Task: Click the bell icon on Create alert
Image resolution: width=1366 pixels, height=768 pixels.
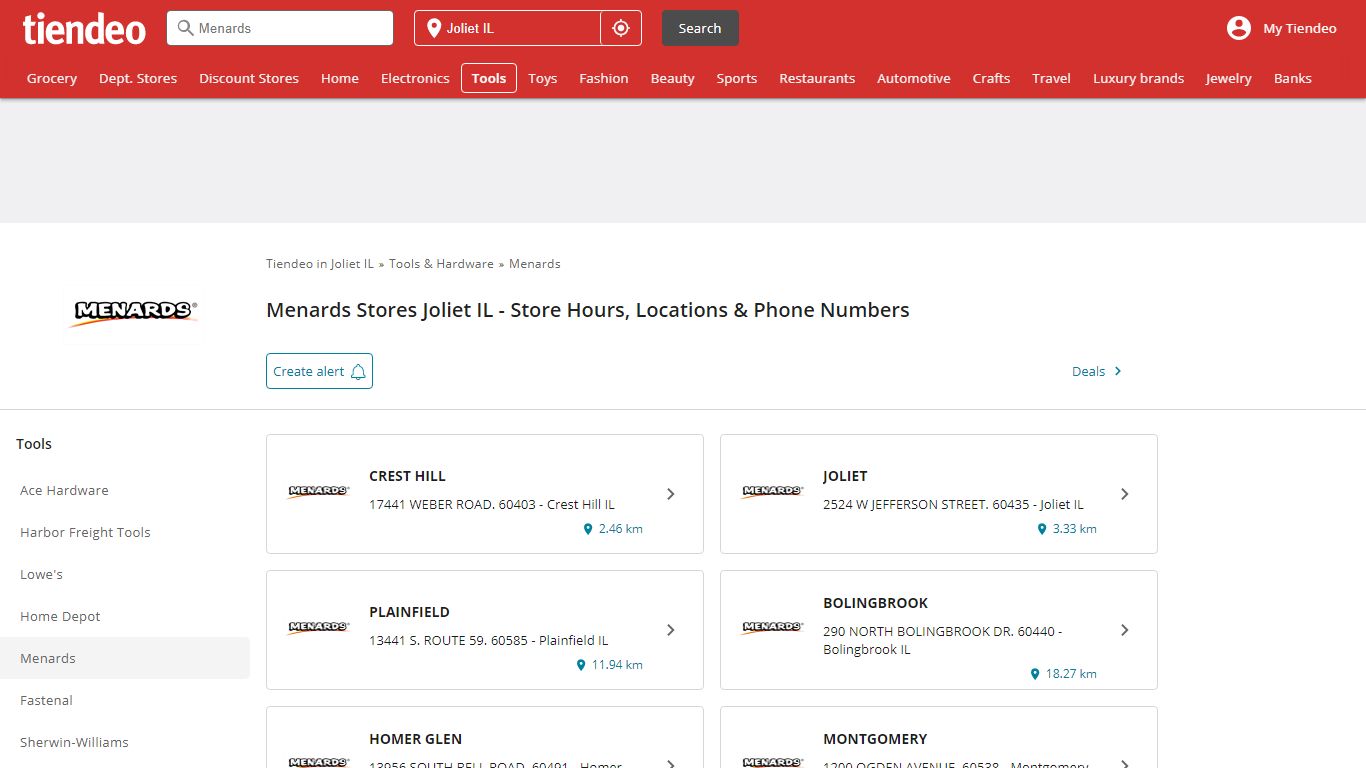Action: point(358,371)
